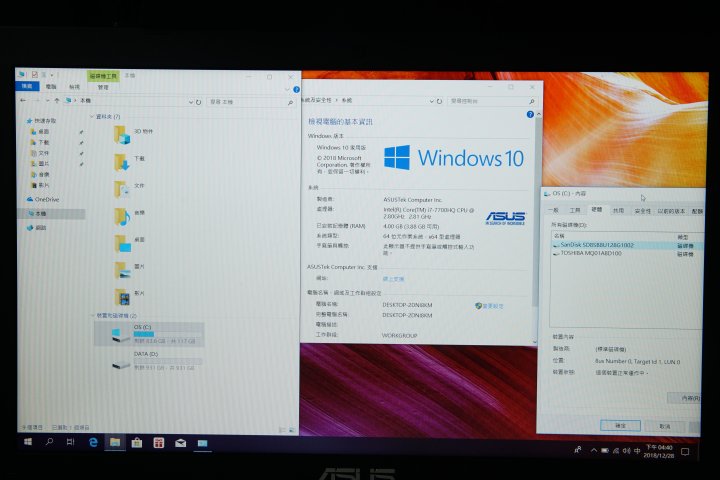720x480 pixels.
Task: Click the volume icon in system tray
Action: pos(626,451)
